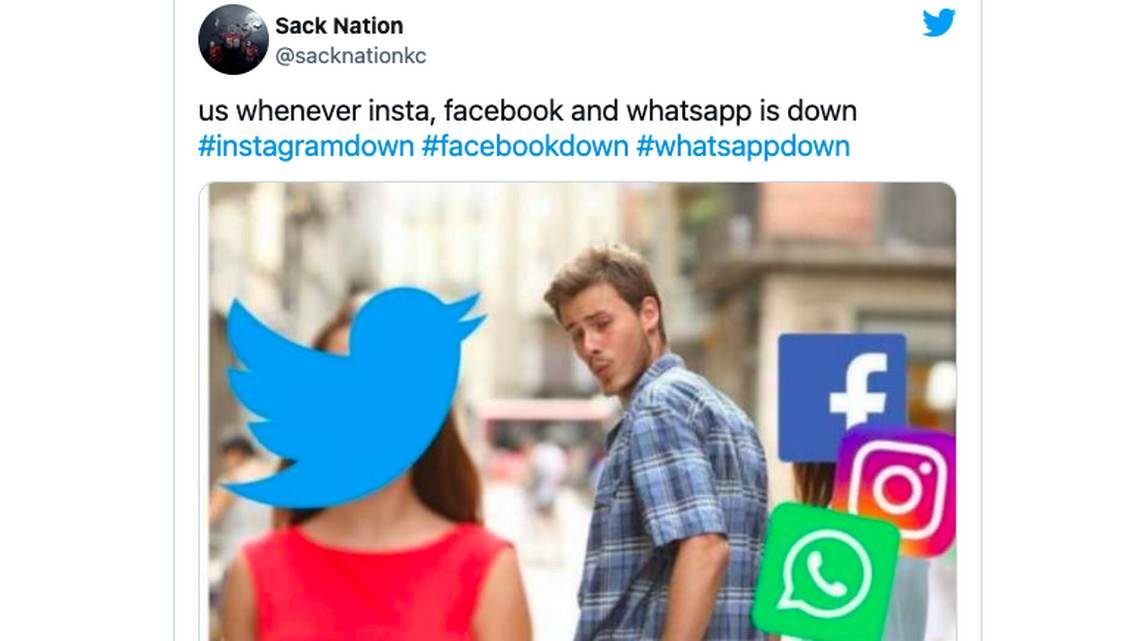
Task: Click the Twitter bird logo in tweet header
Action: point(939,23)
